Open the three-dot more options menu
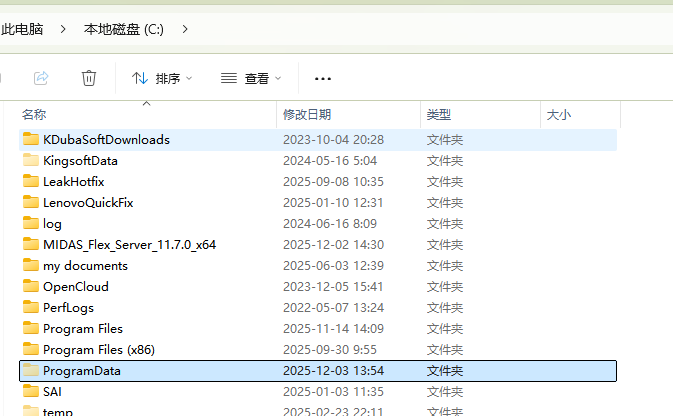Screen dimensions: 673x416 (322, 78)
